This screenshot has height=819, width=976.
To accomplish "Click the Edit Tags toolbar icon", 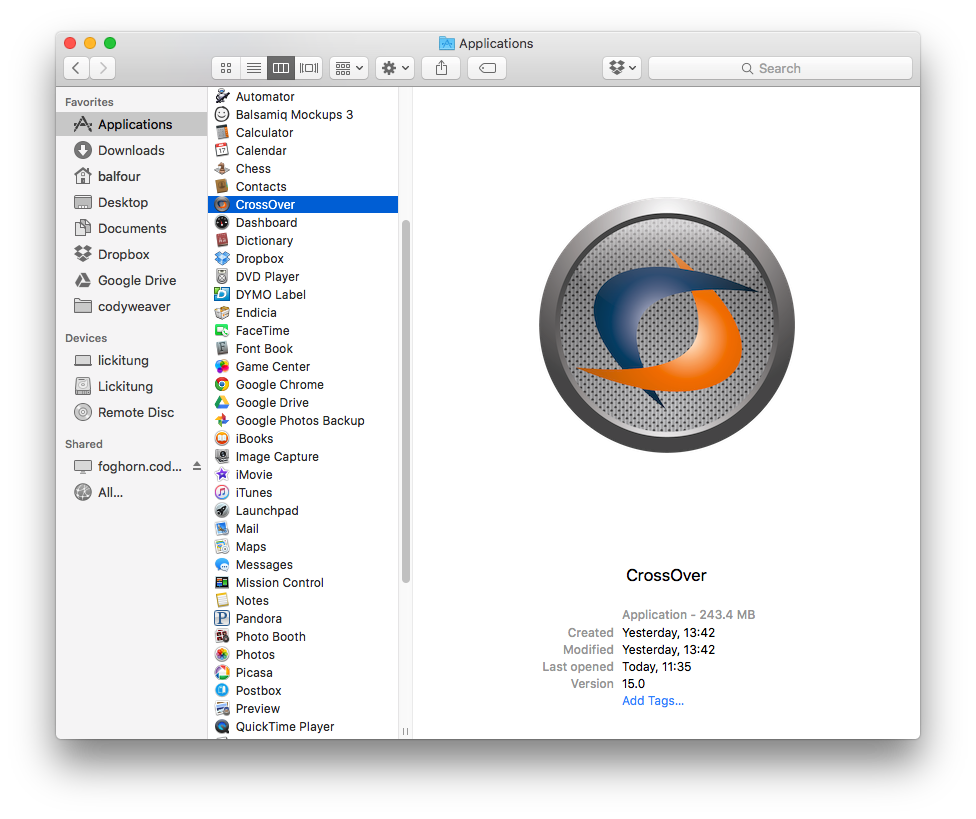I will pos(487,68).
